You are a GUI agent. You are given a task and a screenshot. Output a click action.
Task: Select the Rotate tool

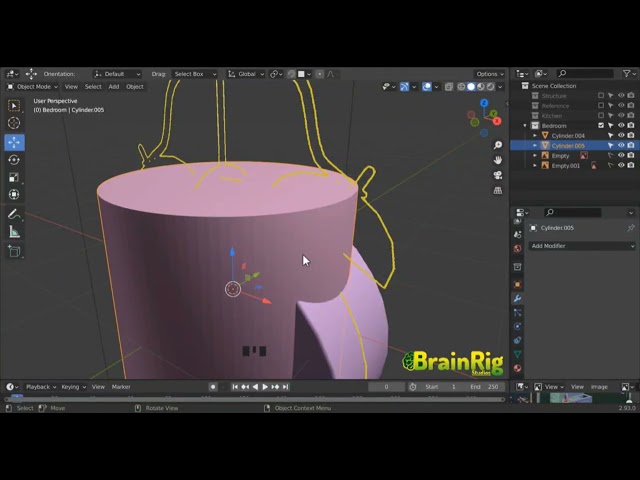(x=14, y=160)
